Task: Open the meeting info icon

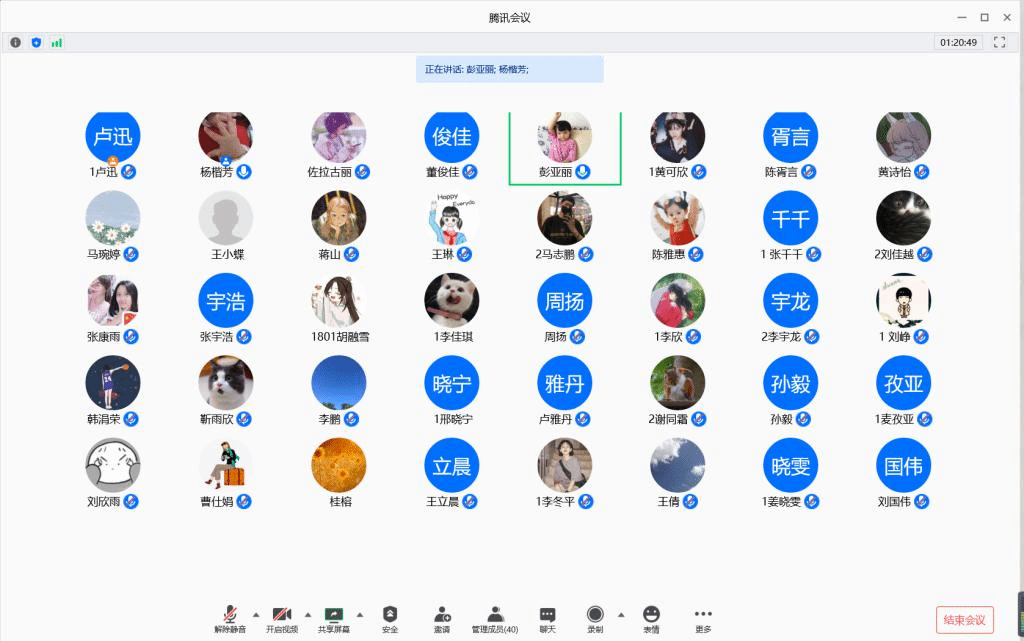Action: pyautogui.click(x=16, y=42)
